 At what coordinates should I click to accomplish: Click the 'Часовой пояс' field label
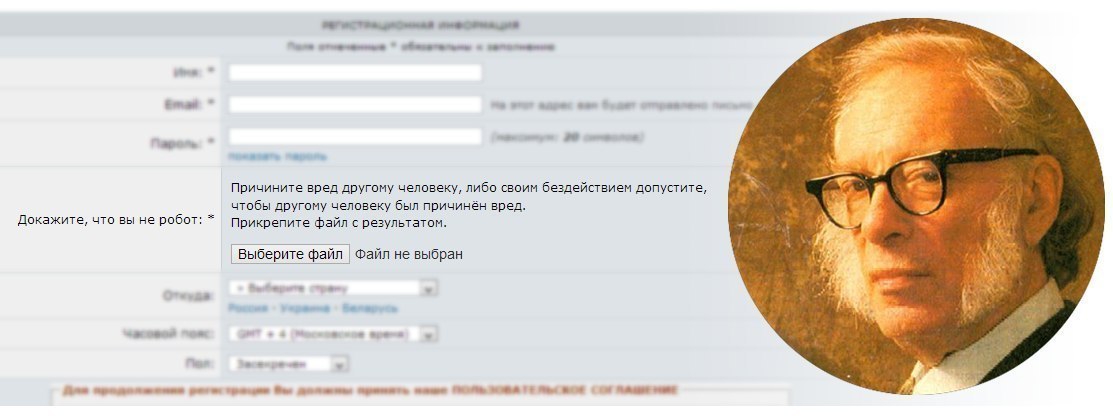click(x=168, y=334)
